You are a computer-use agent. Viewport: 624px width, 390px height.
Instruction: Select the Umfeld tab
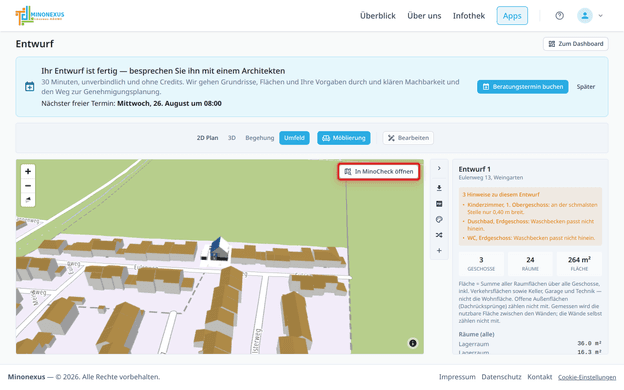tap(294, 138)
